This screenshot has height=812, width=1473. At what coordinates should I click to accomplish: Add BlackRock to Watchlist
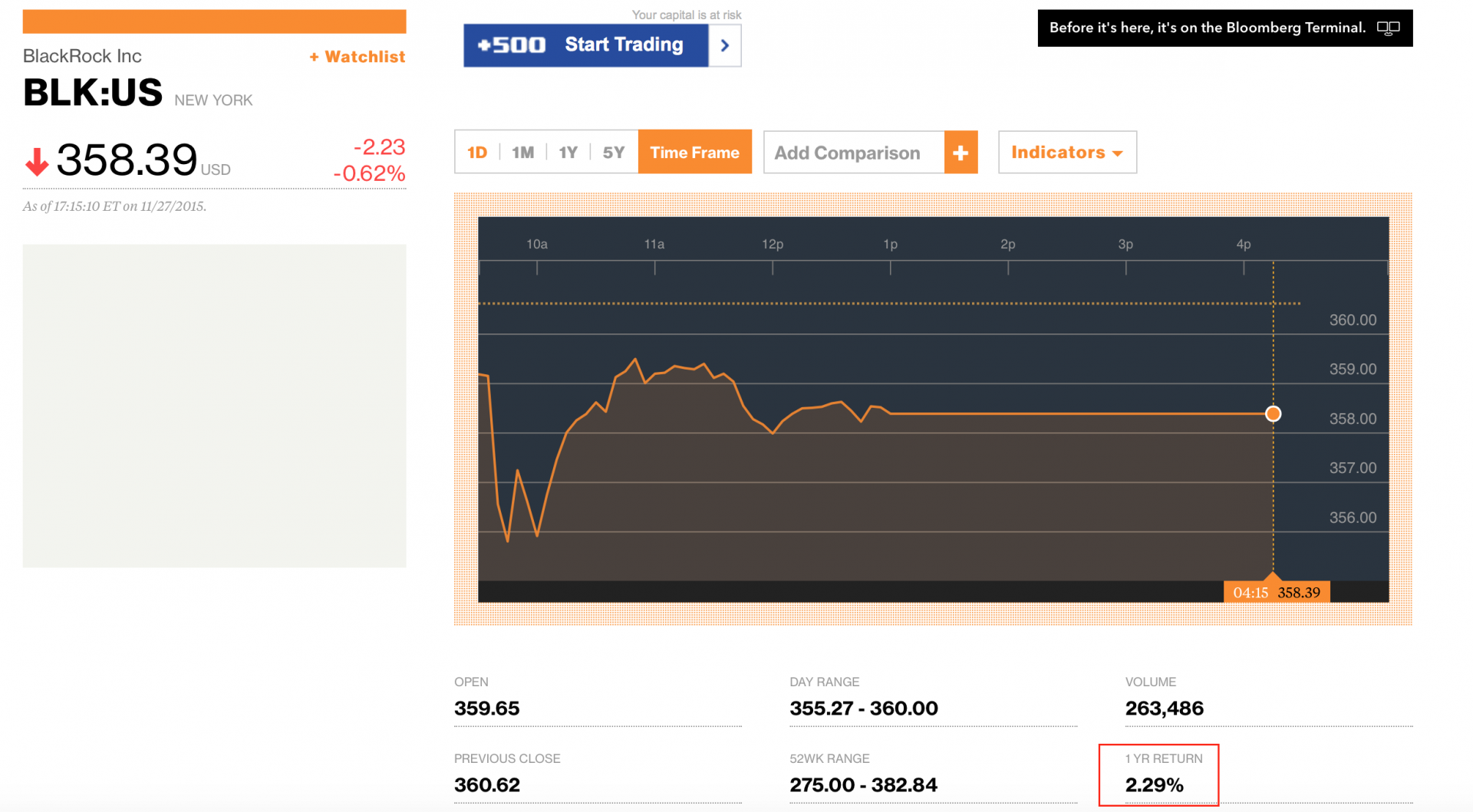pyautogui.click(x=358, y=57)
